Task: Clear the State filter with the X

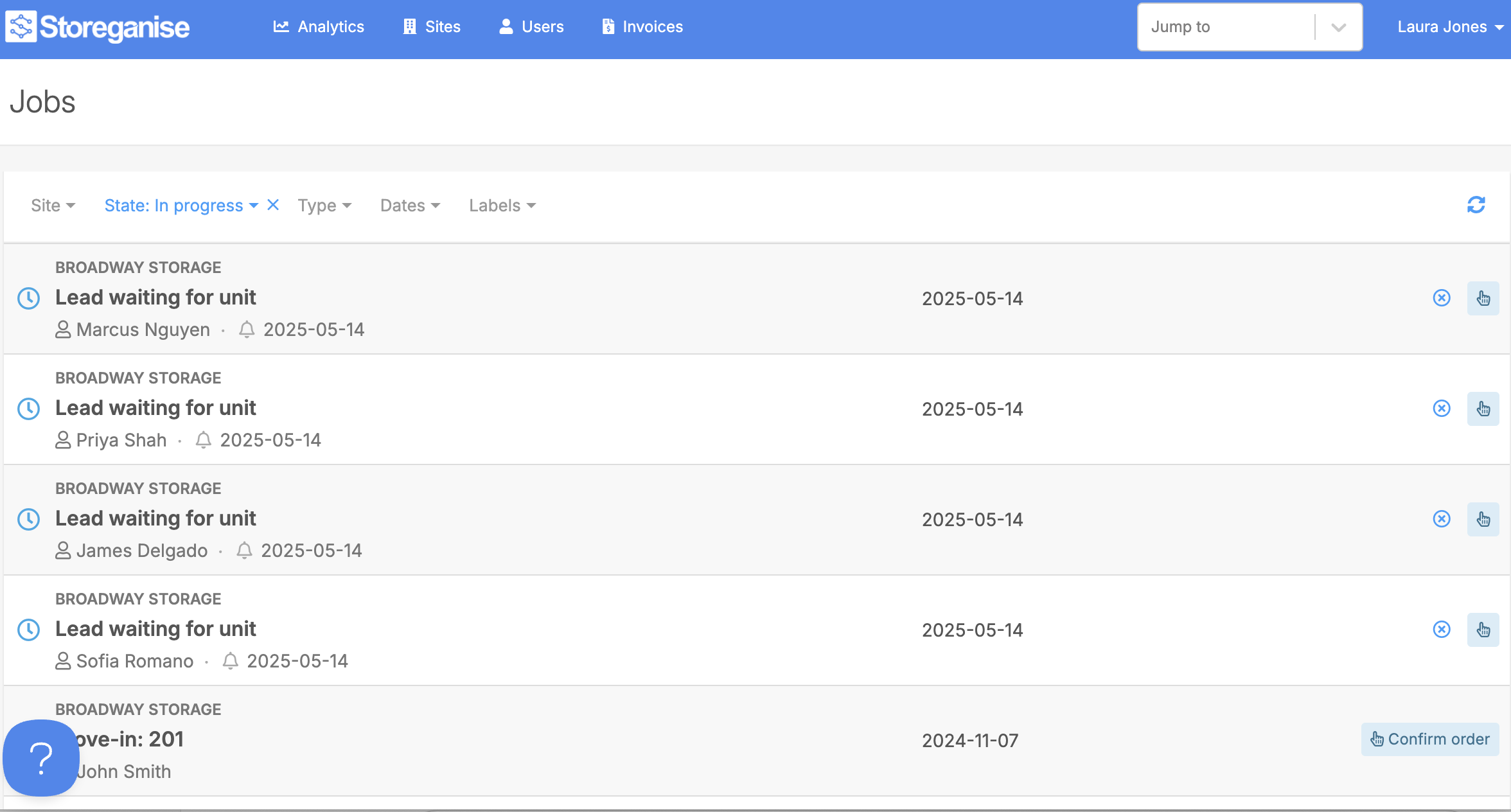Action: pos(273,205)
